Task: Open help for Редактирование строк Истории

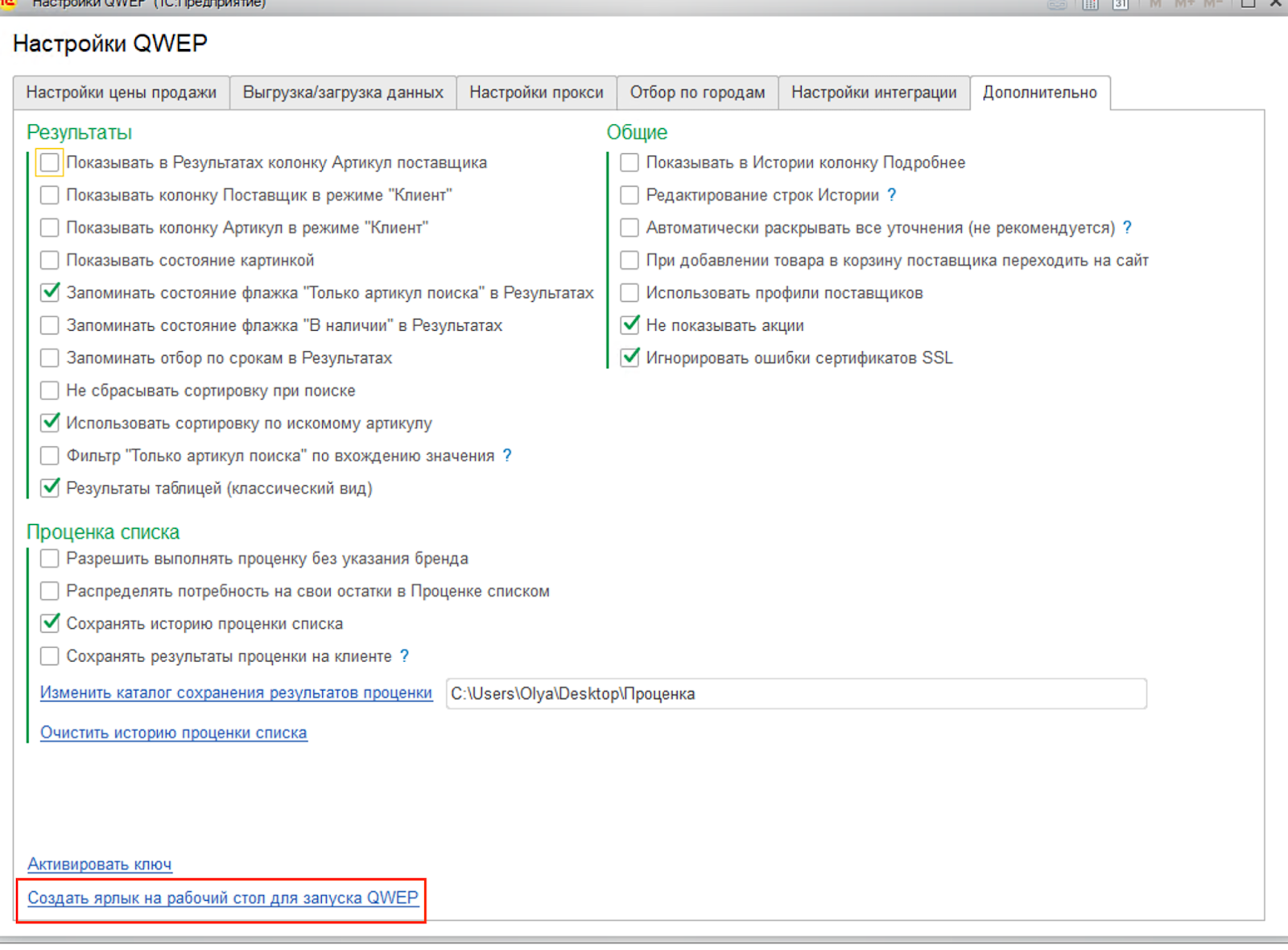Action: point(891,195)
